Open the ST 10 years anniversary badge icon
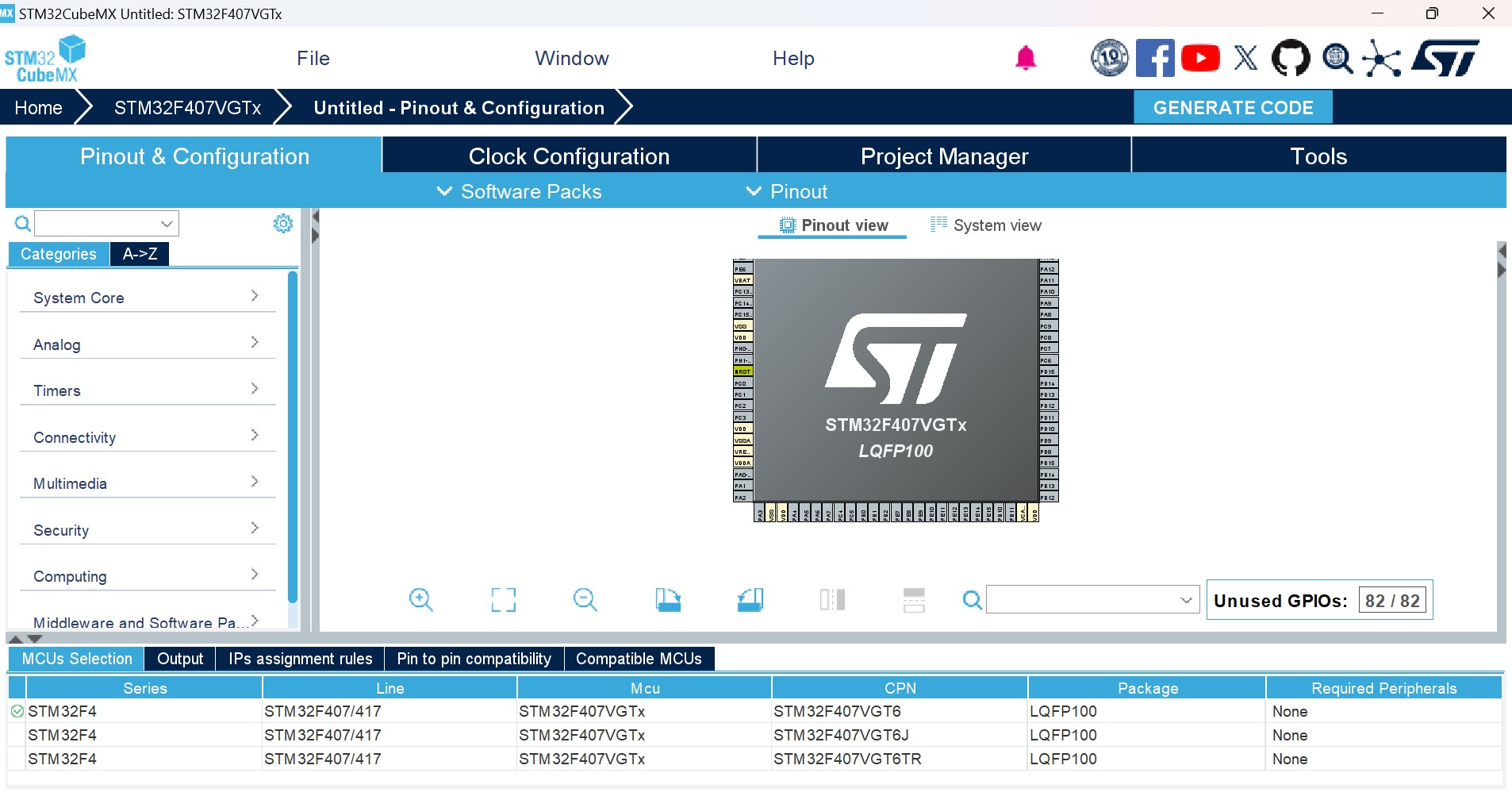 click(x=1109, y=58)
